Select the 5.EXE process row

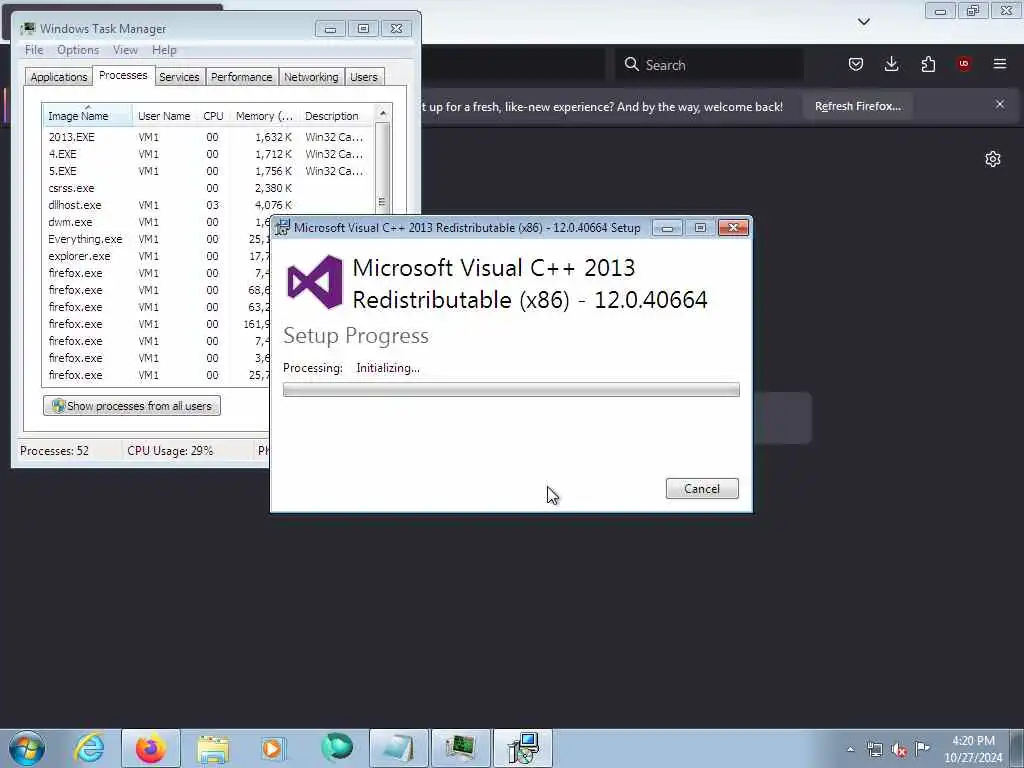point(208,171)
